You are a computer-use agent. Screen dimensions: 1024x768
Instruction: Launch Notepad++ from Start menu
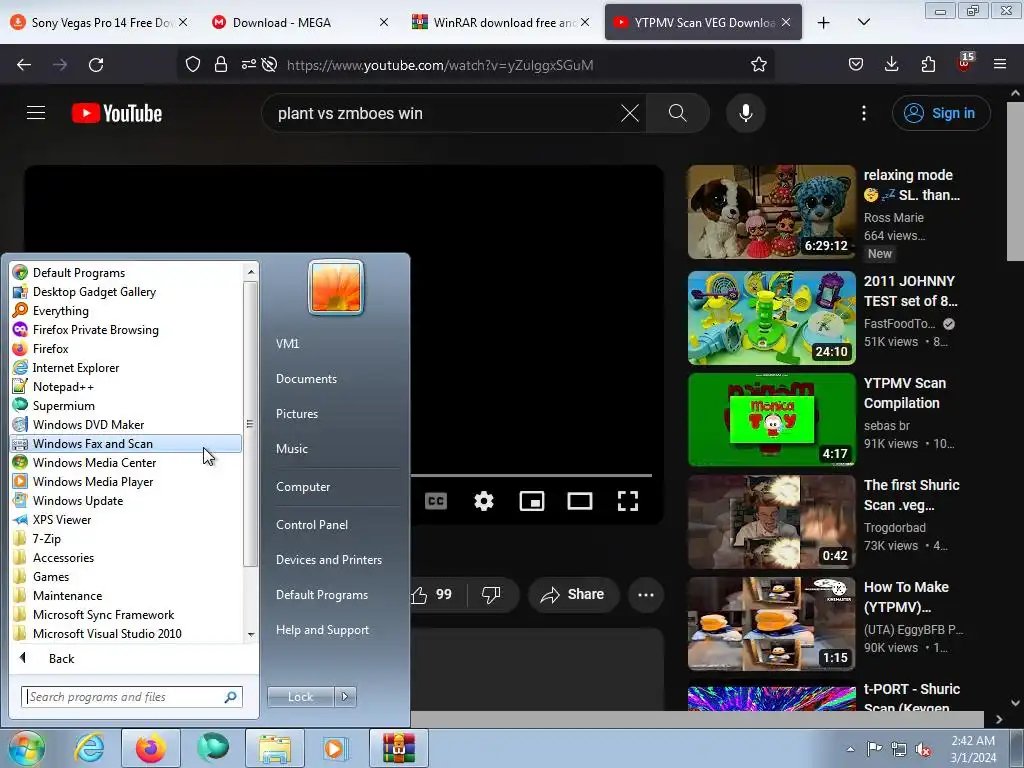pyautogui.click(x=126, y=387)
